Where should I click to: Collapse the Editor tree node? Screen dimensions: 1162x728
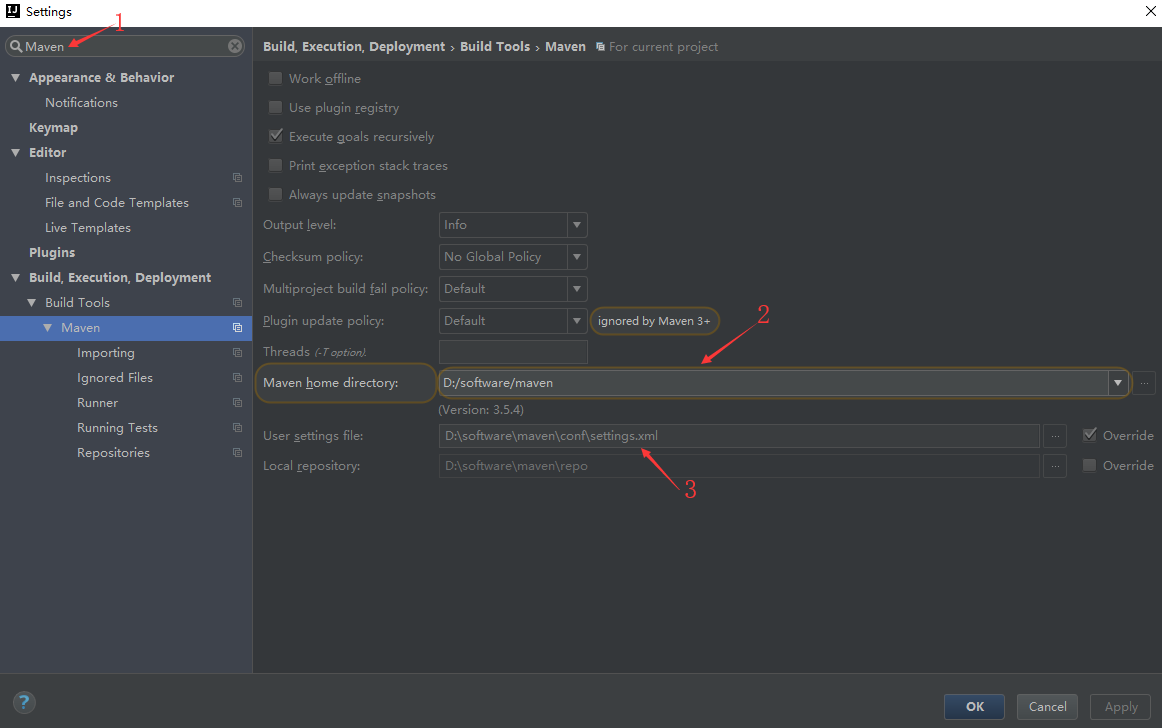[x=16, y=153]
